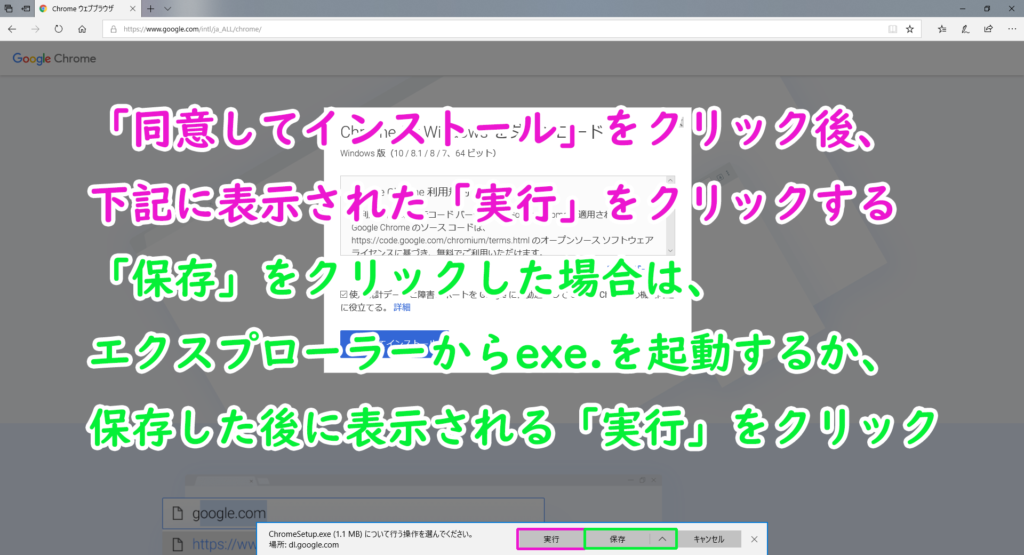Click the terms of service scrollbar
The height and width of the screenshot is (555, 1024).
670,215
